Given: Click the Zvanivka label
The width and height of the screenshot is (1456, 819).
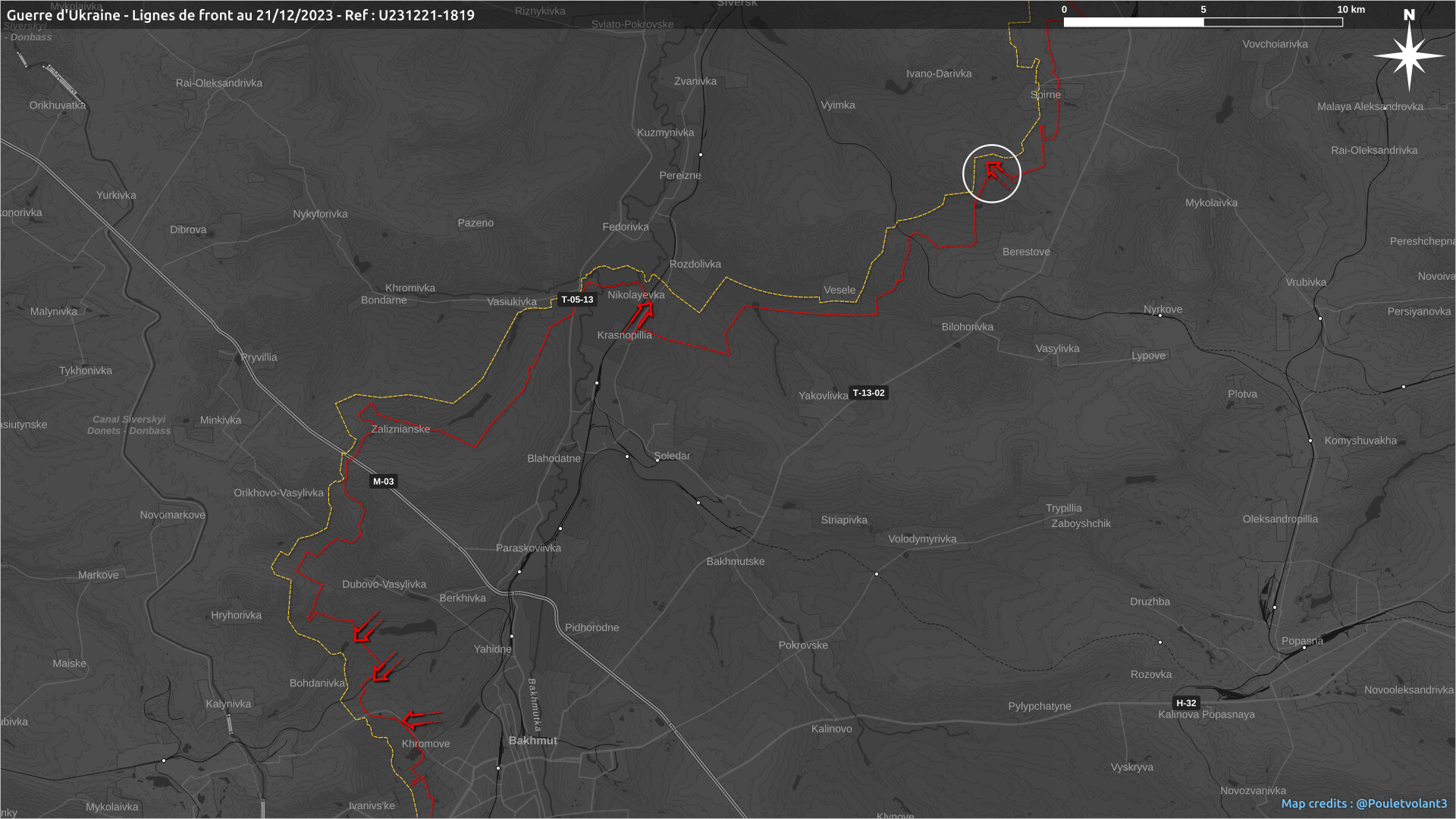Looking at the screenshot, I should 695,81.
